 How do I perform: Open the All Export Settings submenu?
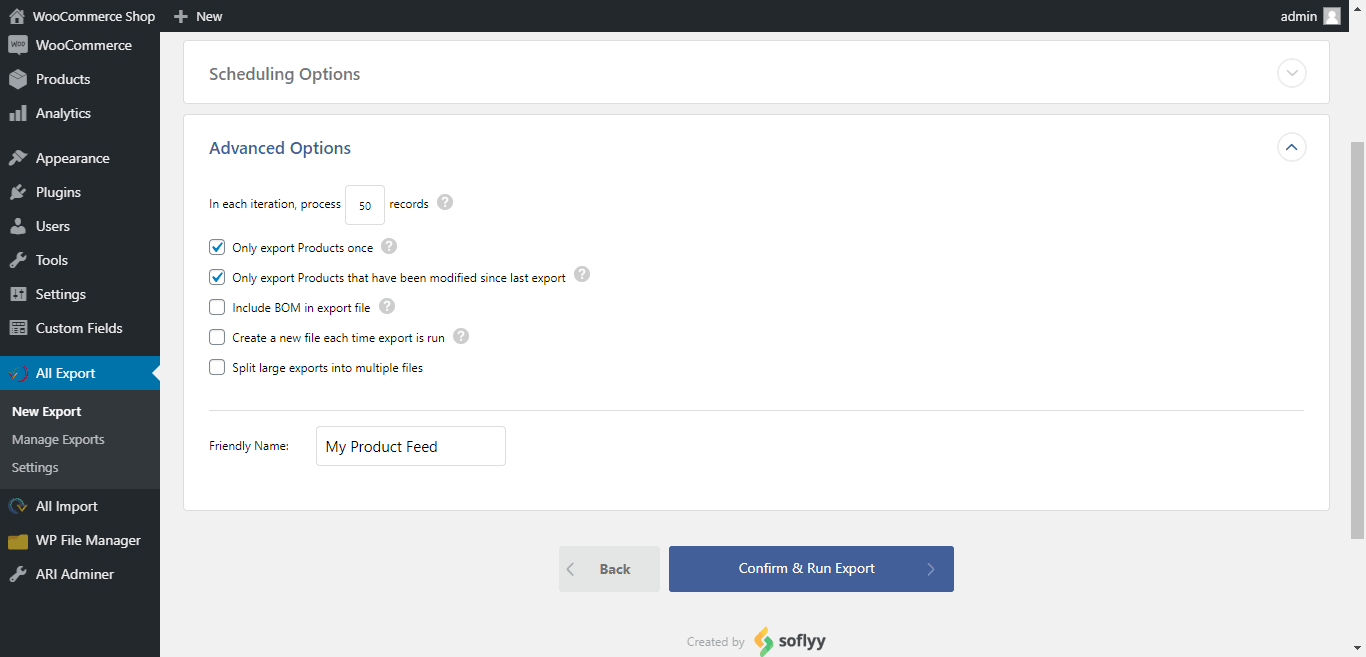(35, 467)
